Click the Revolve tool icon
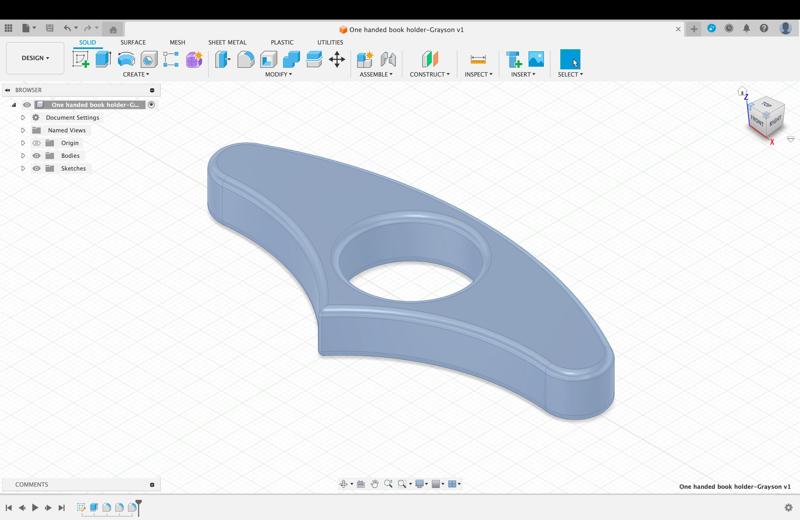The height and width of the screenshot is (520, 800). (x=126, y=60)
